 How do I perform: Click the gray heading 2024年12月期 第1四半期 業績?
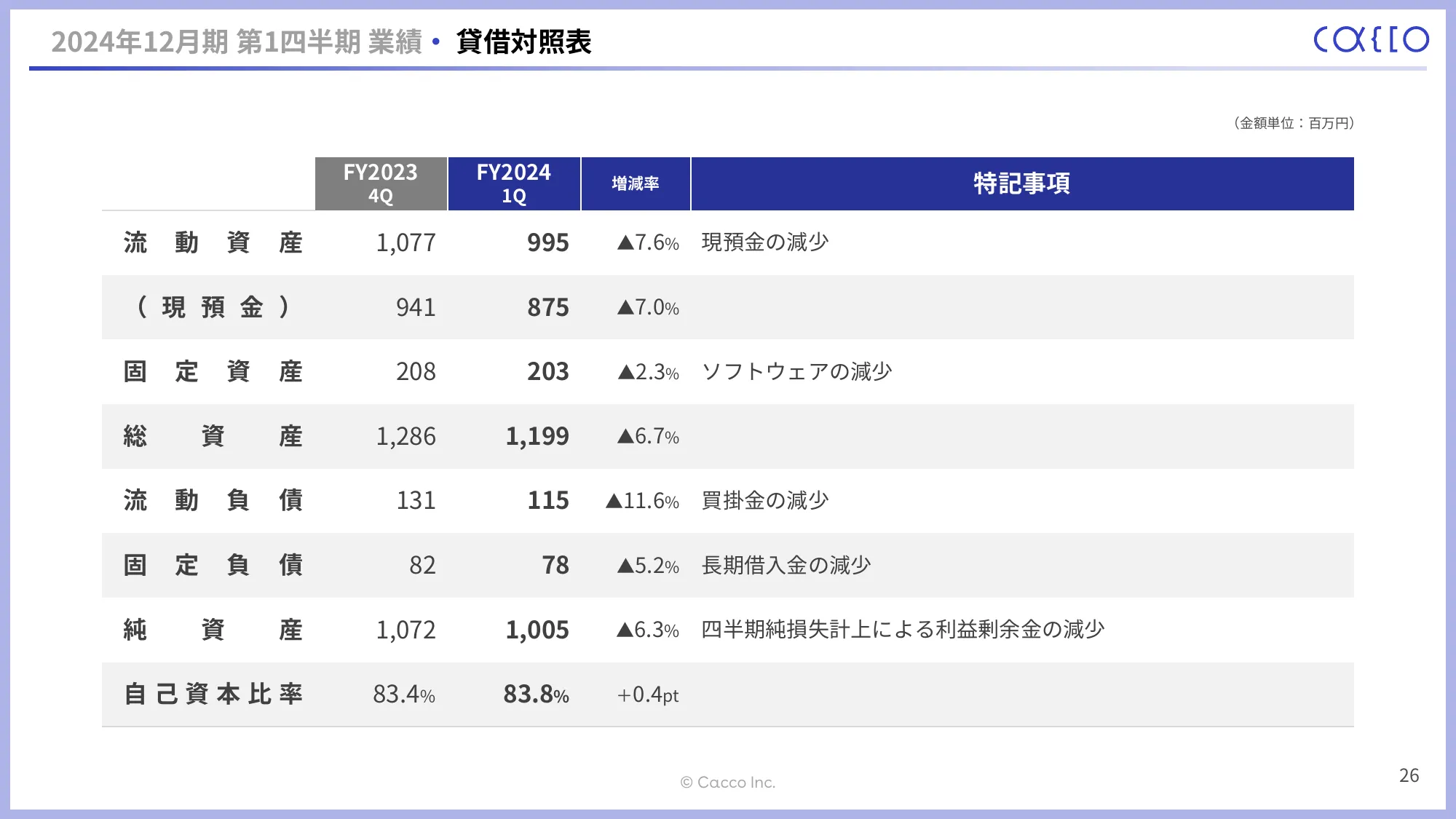click(x=237, y=41)
